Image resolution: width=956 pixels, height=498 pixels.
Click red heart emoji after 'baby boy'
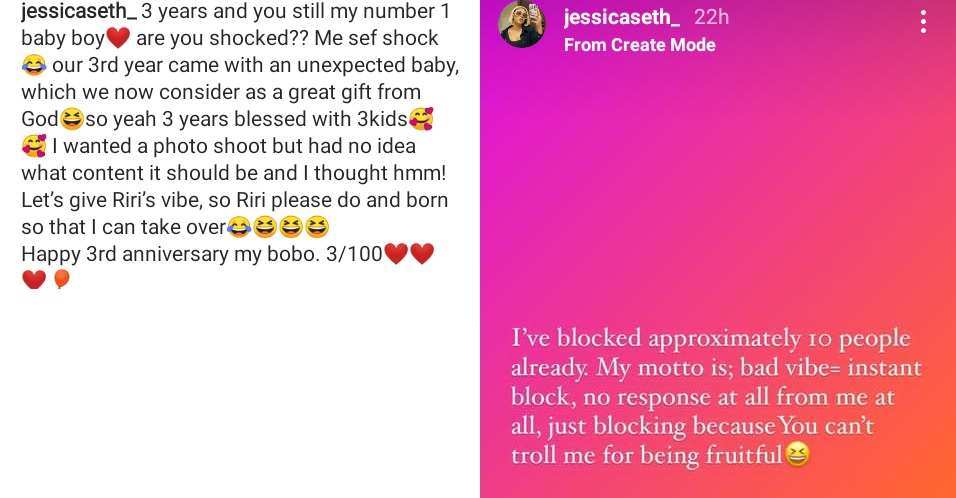(118, 39)
